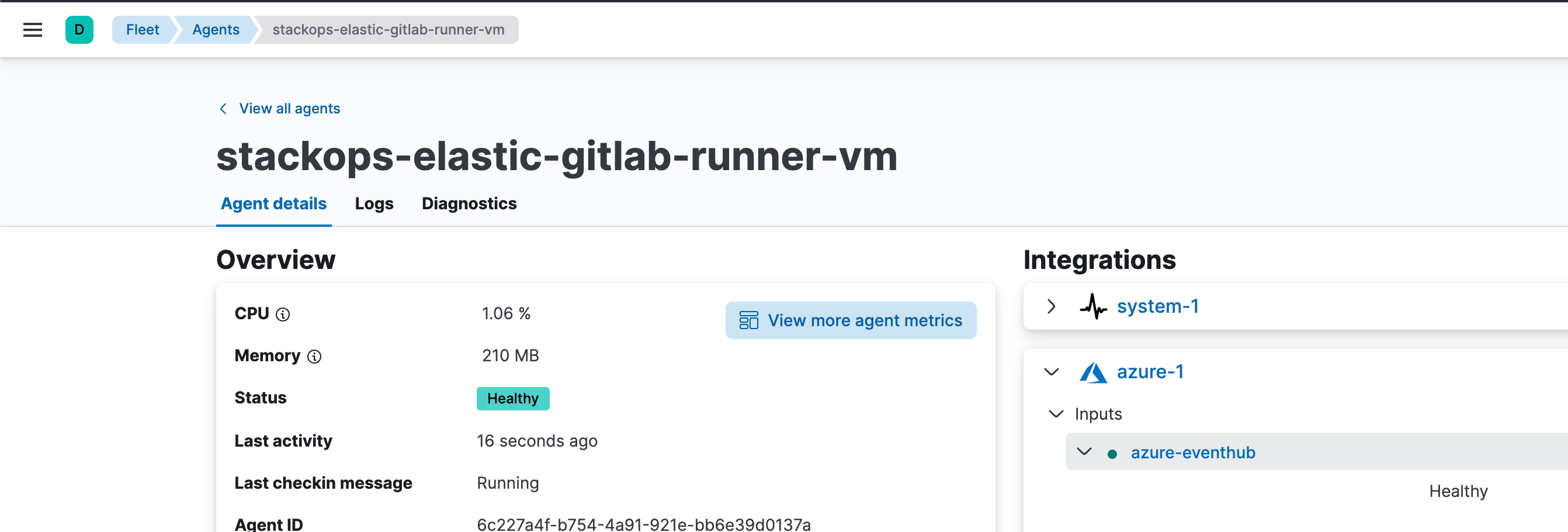Image resolution: width=1568 pixels, height=532 pixels.
Task: Click the green health dot beside azure-eventhub
Action: 1112,452
